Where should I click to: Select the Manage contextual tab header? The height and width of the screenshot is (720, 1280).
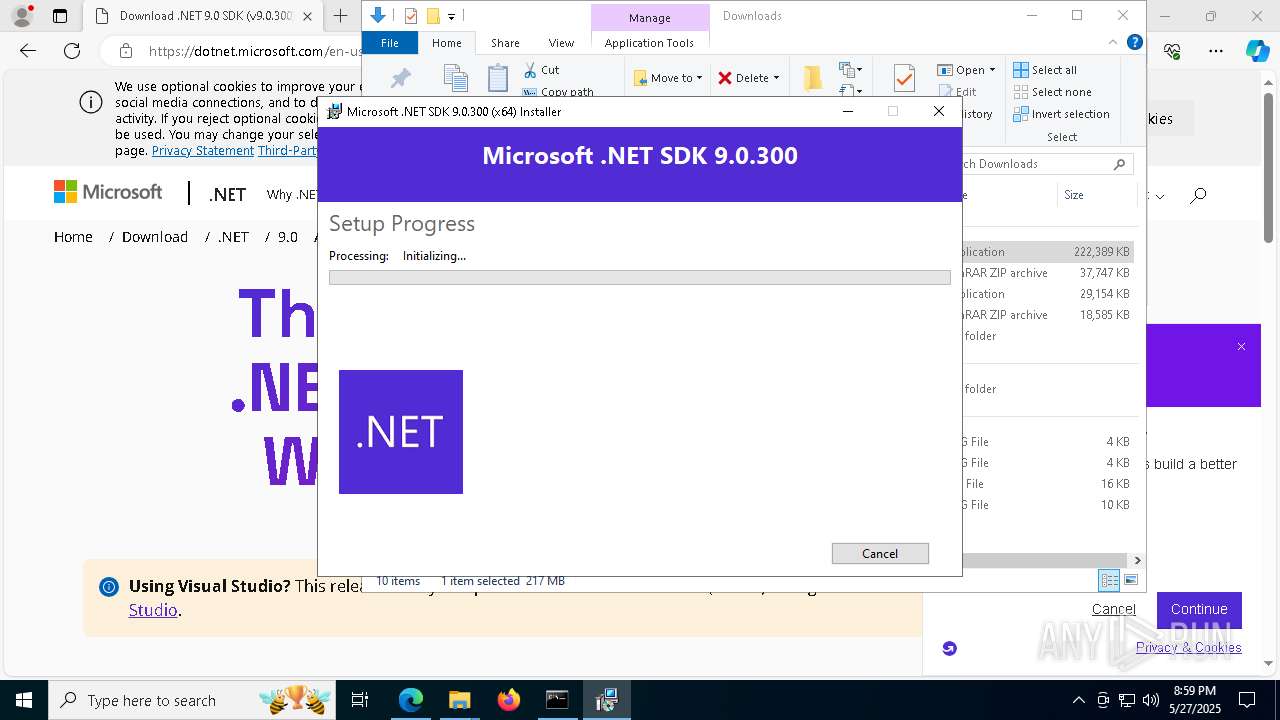[x=650, y=17]
